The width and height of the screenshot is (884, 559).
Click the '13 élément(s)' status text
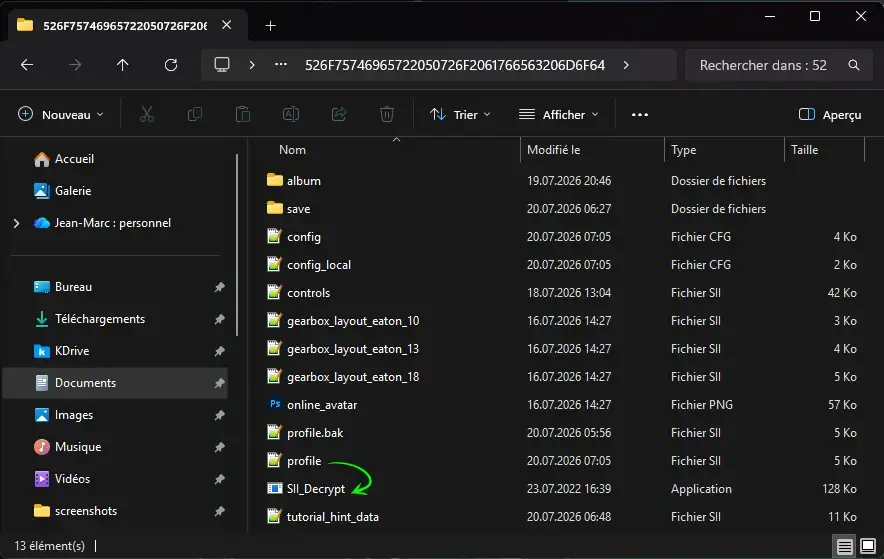tap(50, 546)
